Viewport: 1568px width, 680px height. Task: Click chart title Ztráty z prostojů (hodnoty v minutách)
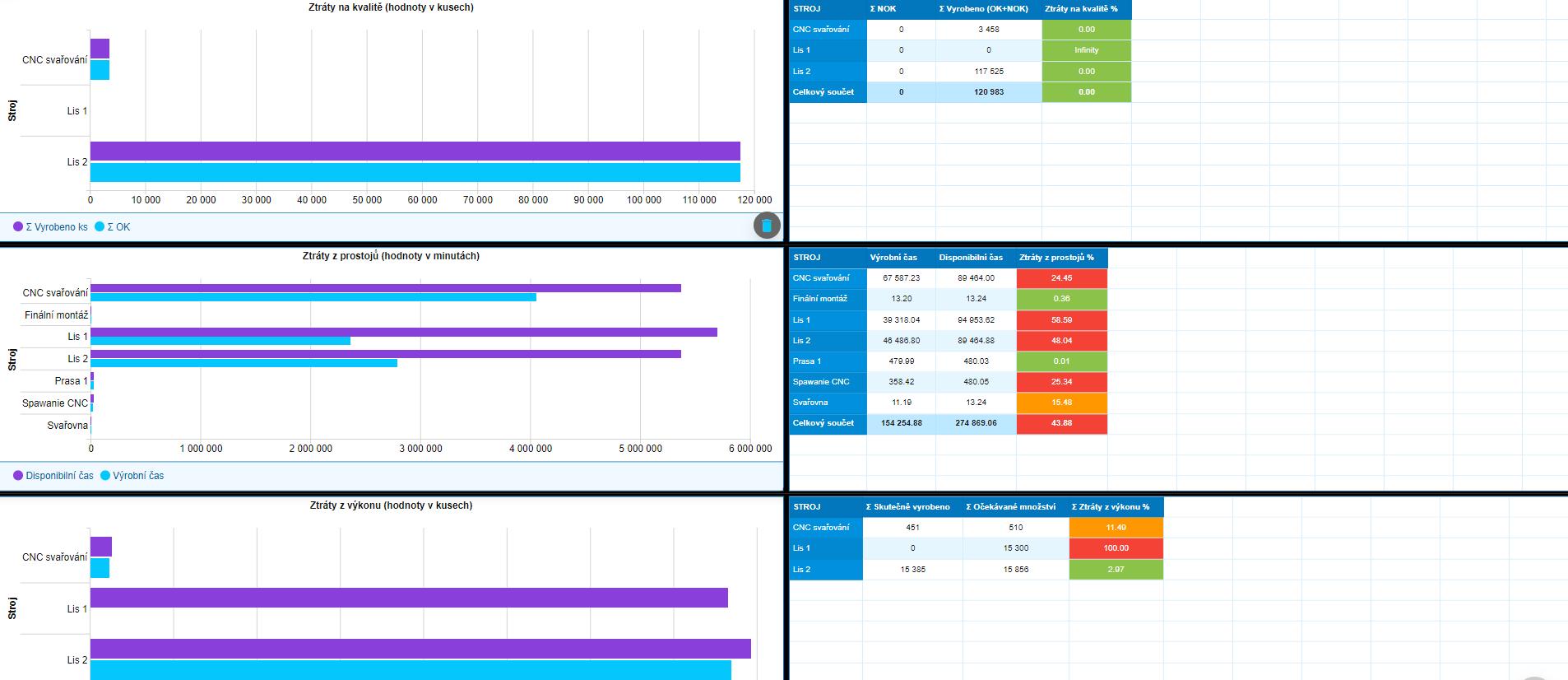[391, 256]
